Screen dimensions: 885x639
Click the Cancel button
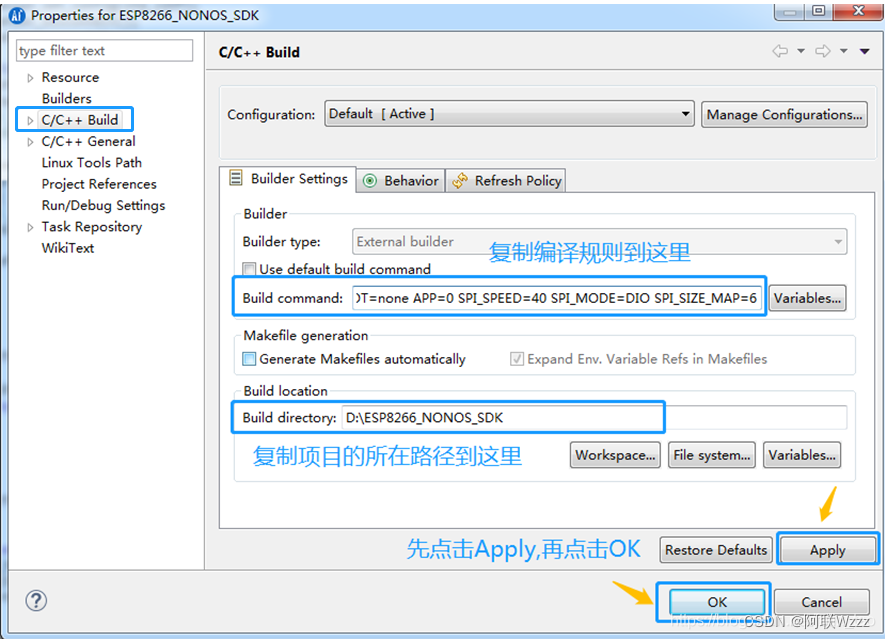pos(821,602)
